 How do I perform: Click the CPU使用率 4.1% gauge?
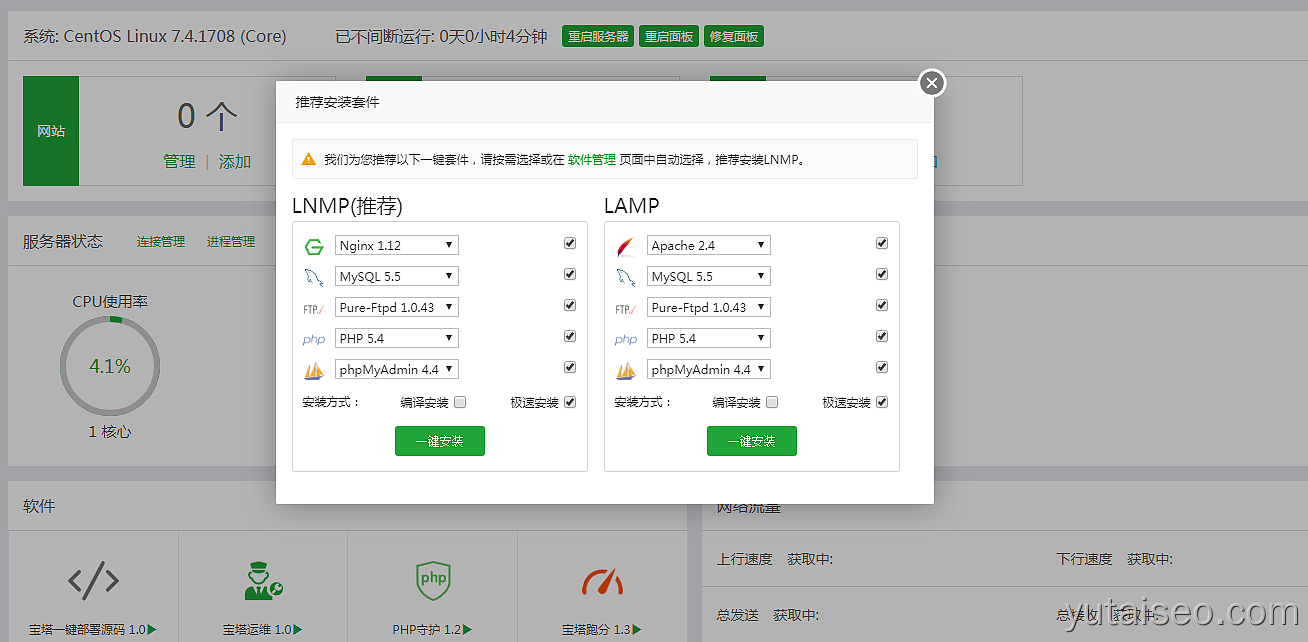click(x=110, y=366)
